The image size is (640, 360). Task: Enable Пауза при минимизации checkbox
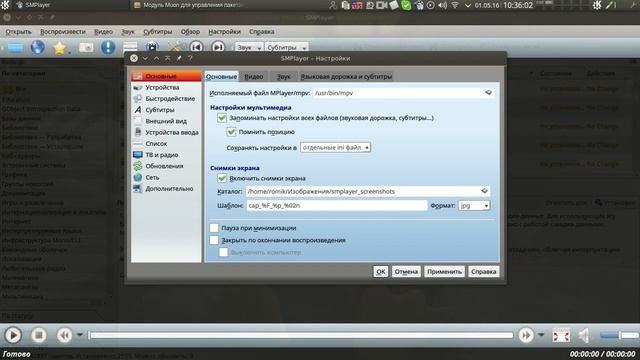(x=214, y=228)
